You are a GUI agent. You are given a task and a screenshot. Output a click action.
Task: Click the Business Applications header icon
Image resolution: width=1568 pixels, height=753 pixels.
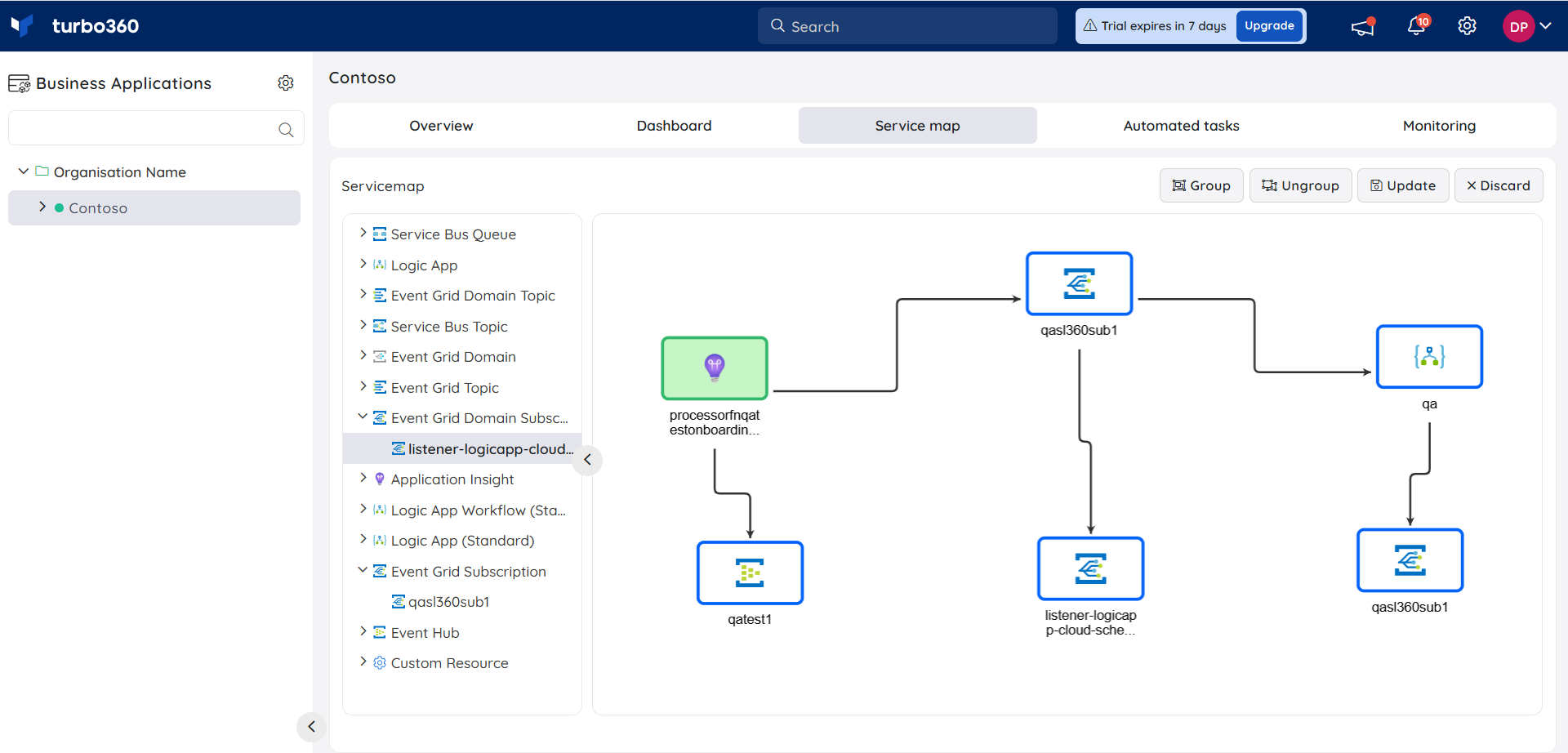[x=19, y=83]
